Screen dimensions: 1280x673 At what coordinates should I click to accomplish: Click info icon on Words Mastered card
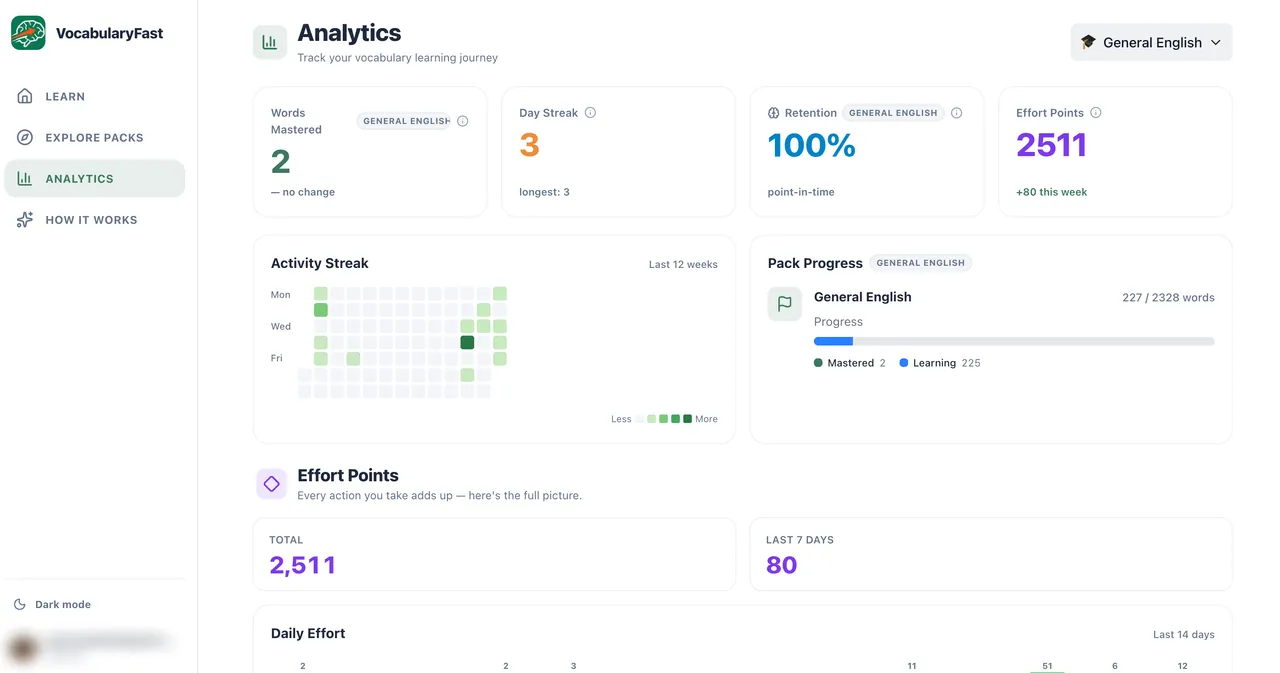pos(462,121)
